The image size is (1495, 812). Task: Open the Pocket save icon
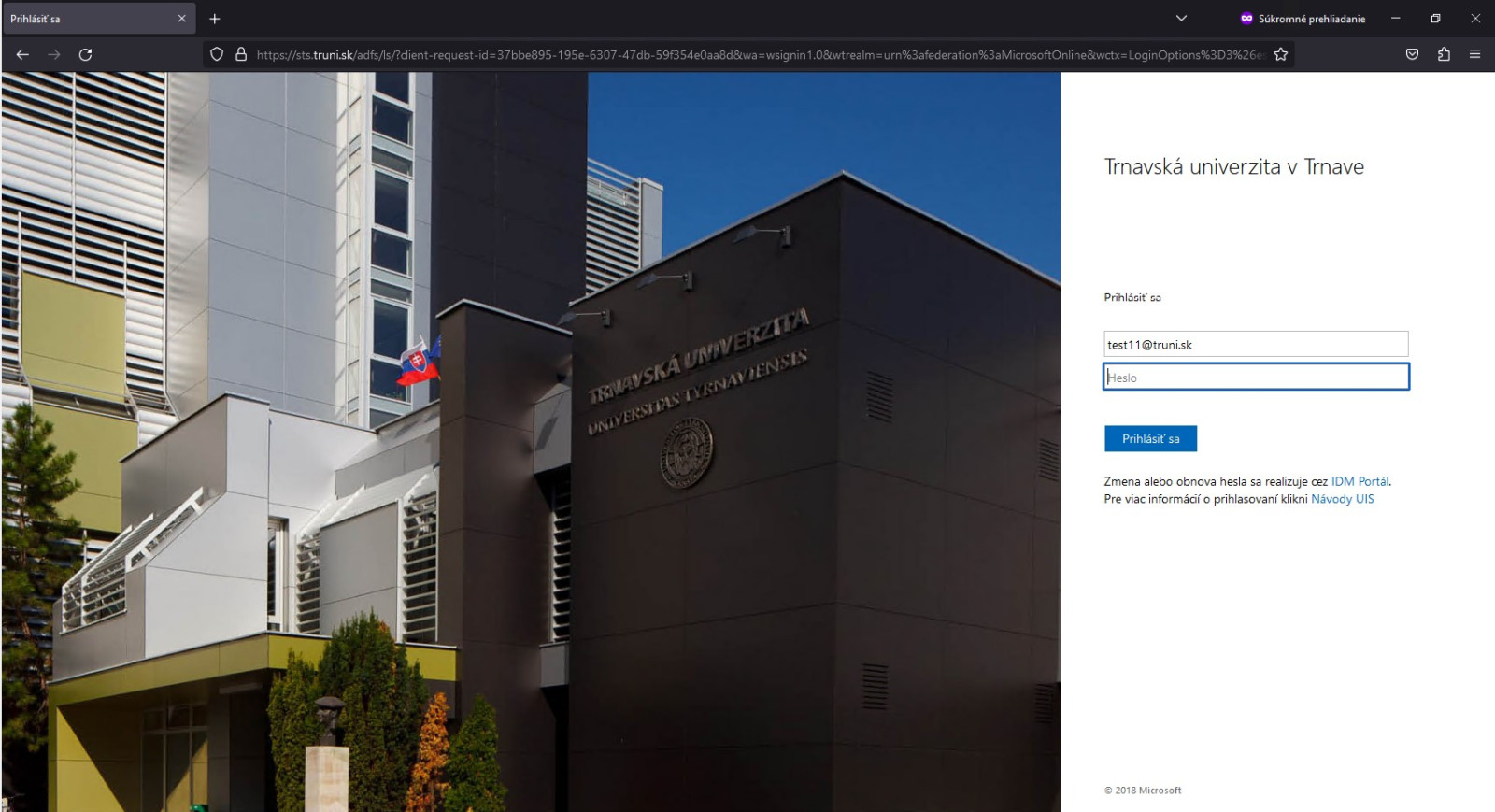(x=1412, y=54)
